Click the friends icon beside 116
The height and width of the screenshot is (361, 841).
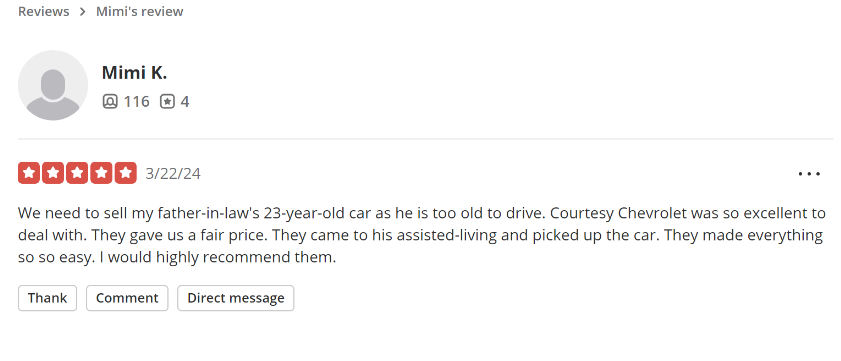click(x=110, y=101)
